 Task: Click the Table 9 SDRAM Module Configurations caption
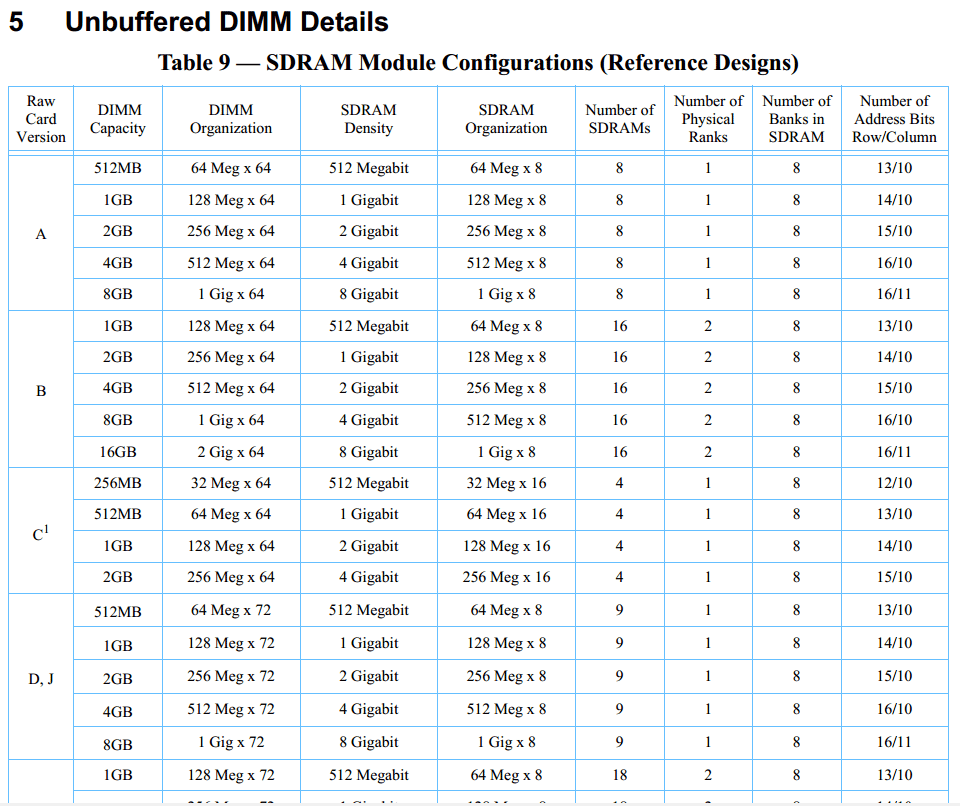(478, 62)
